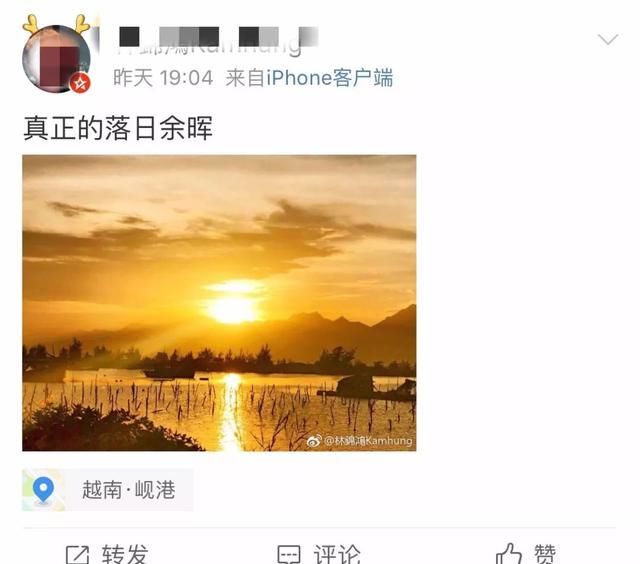The width and height of the screenshot is (640, 564).
Task: Toggle 赞 like on this post
Action: [545, 554]
